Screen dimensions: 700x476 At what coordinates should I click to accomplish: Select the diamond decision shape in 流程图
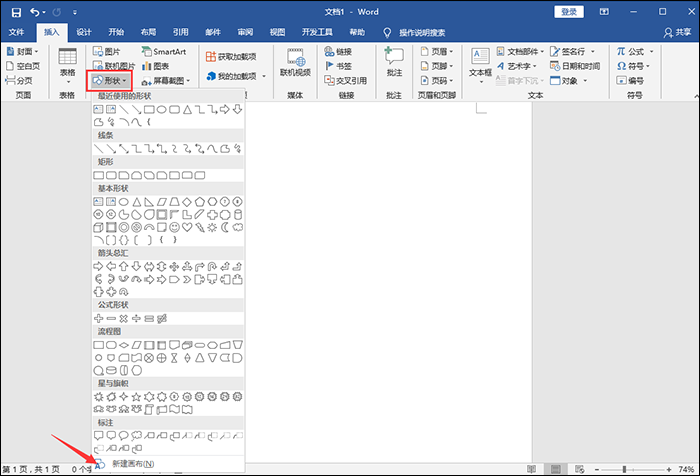pos(124,345)
